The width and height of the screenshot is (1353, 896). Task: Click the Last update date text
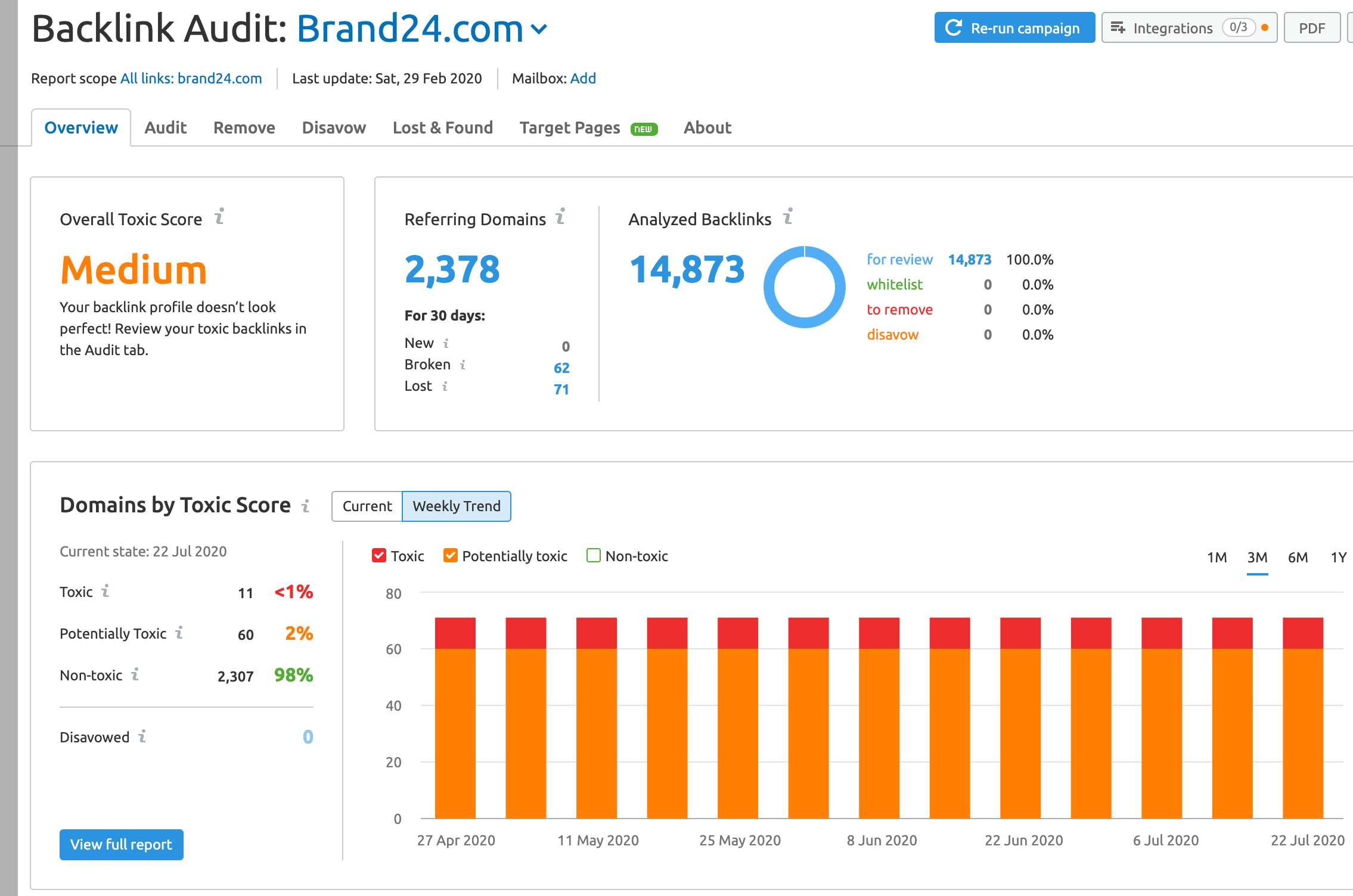(x=387, y=78)
